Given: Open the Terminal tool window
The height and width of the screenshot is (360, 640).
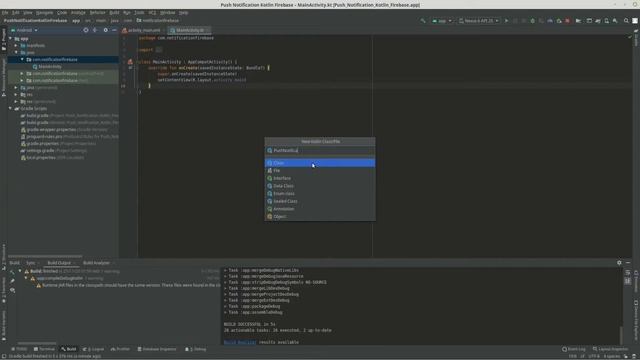Looking at the screenshot, I should point(44,349).
